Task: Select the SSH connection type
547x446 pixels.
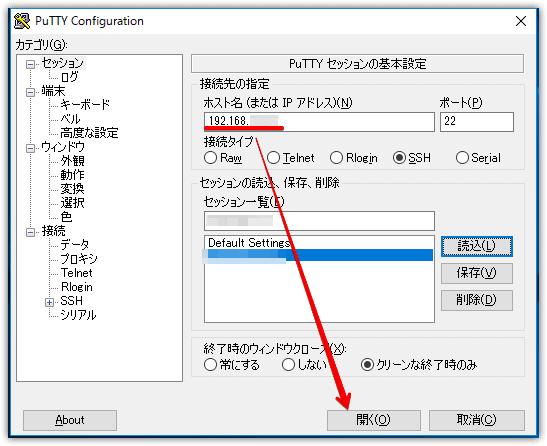Action: [399, 158]
